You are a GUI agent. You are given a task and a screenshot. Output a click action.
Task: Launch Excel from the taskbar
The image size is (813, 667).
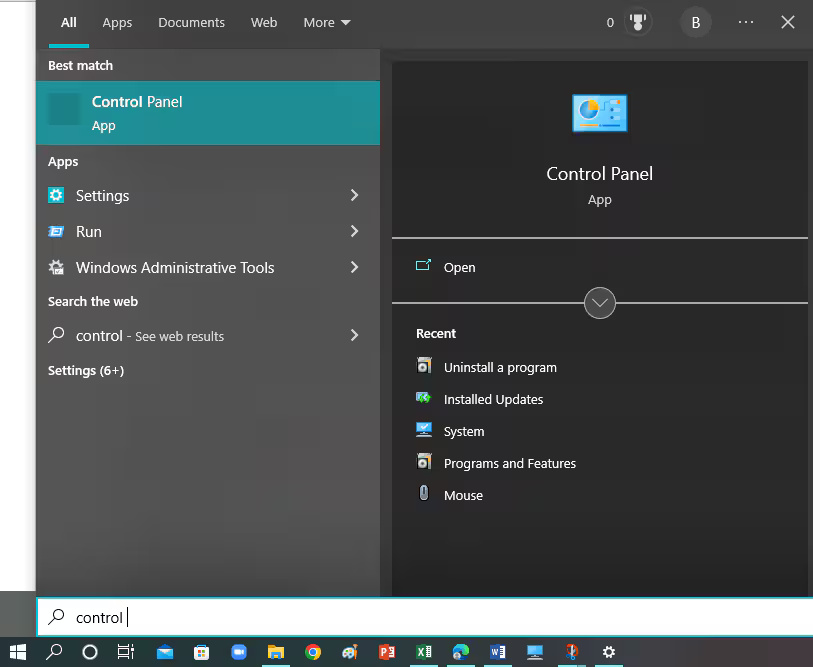point(423,652)
